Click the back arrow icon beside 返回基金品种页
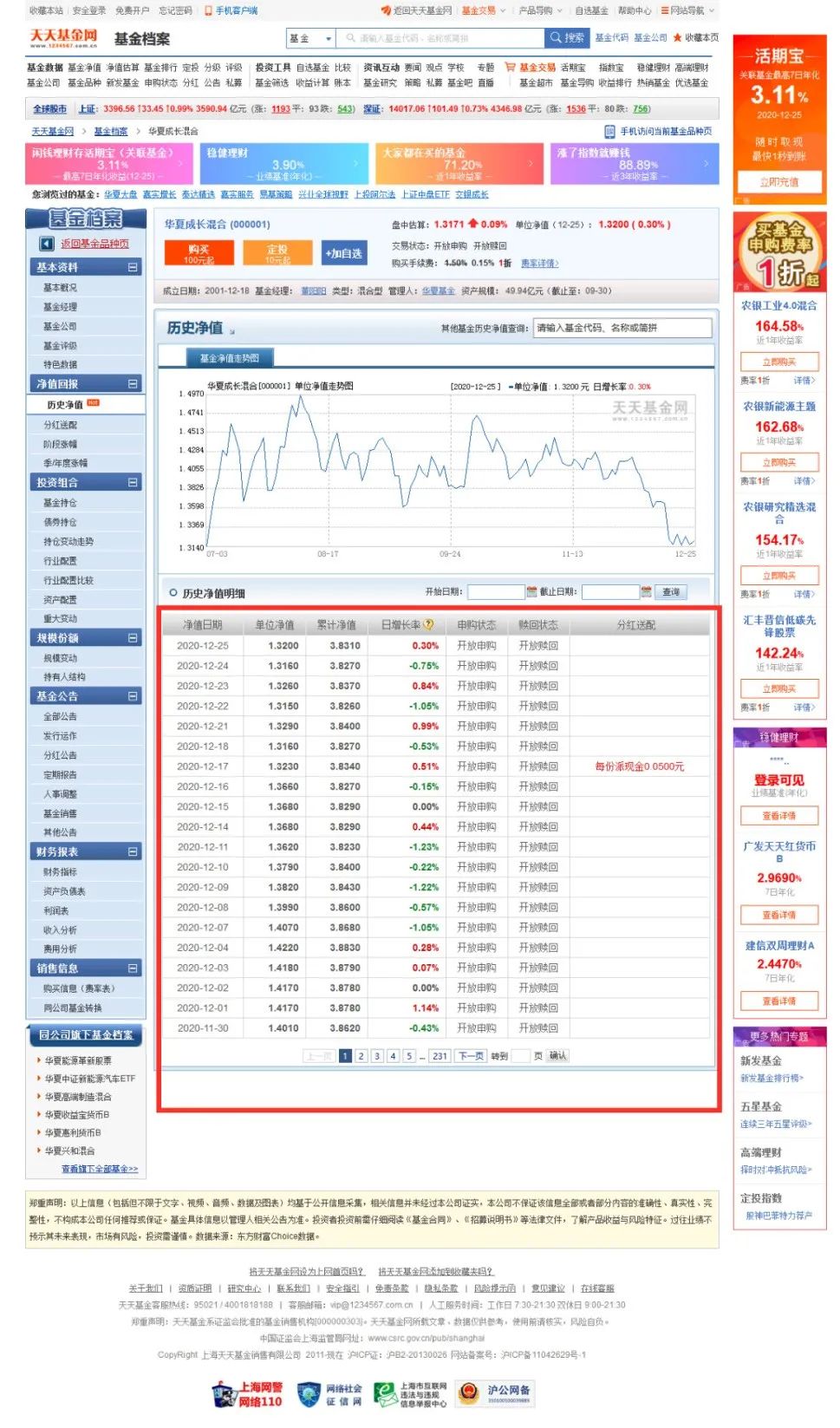This screenshot has width=840, height=1428. [47, 244]
